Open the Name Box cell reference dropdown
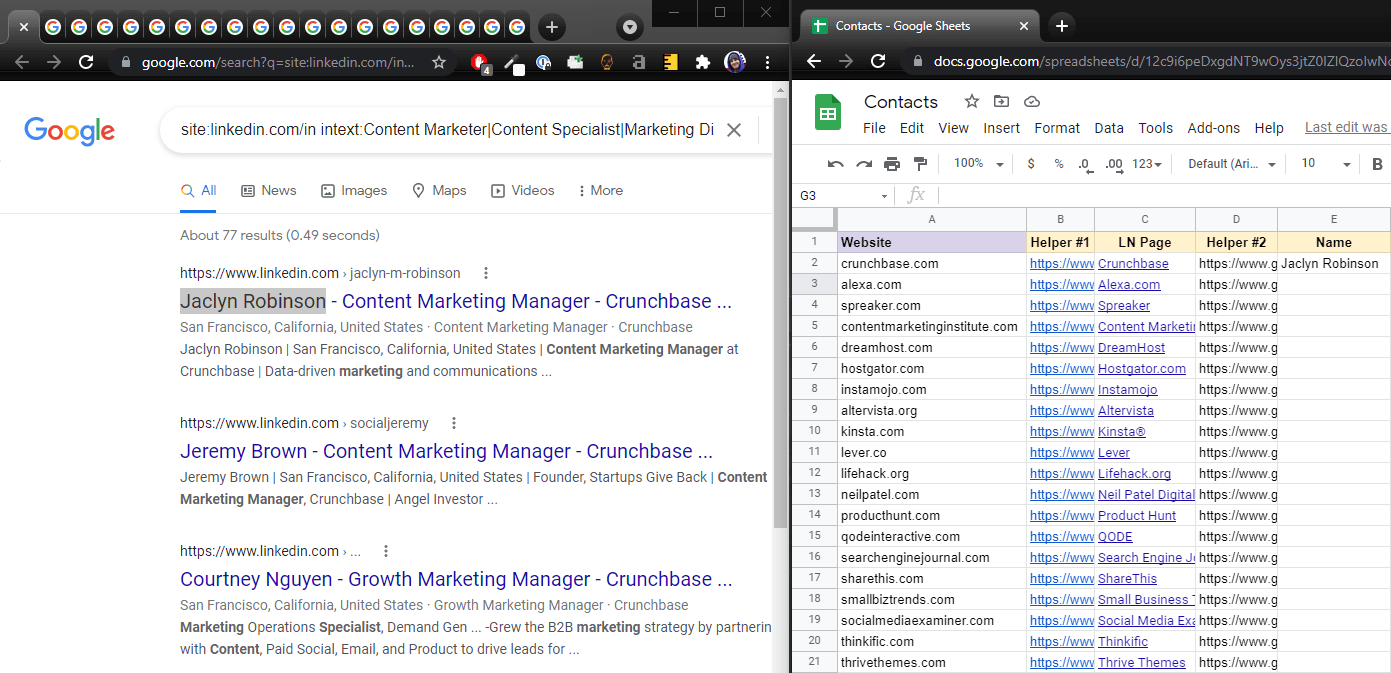This screenshot has width=1391, height=673. click(884, 196)
